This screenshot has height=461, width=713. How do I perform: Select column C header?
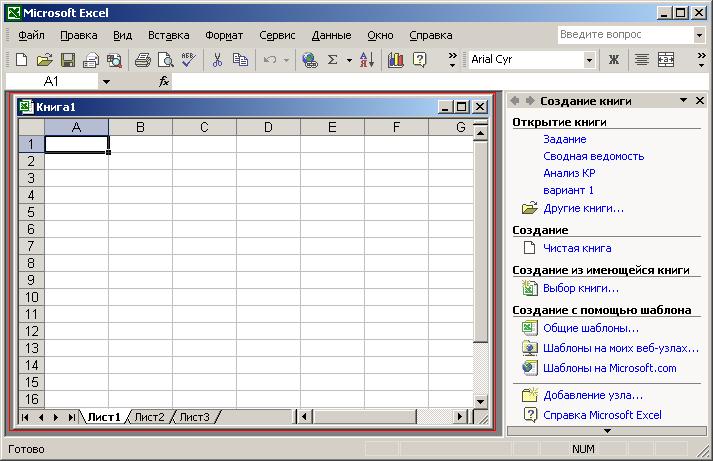point(204,127)
